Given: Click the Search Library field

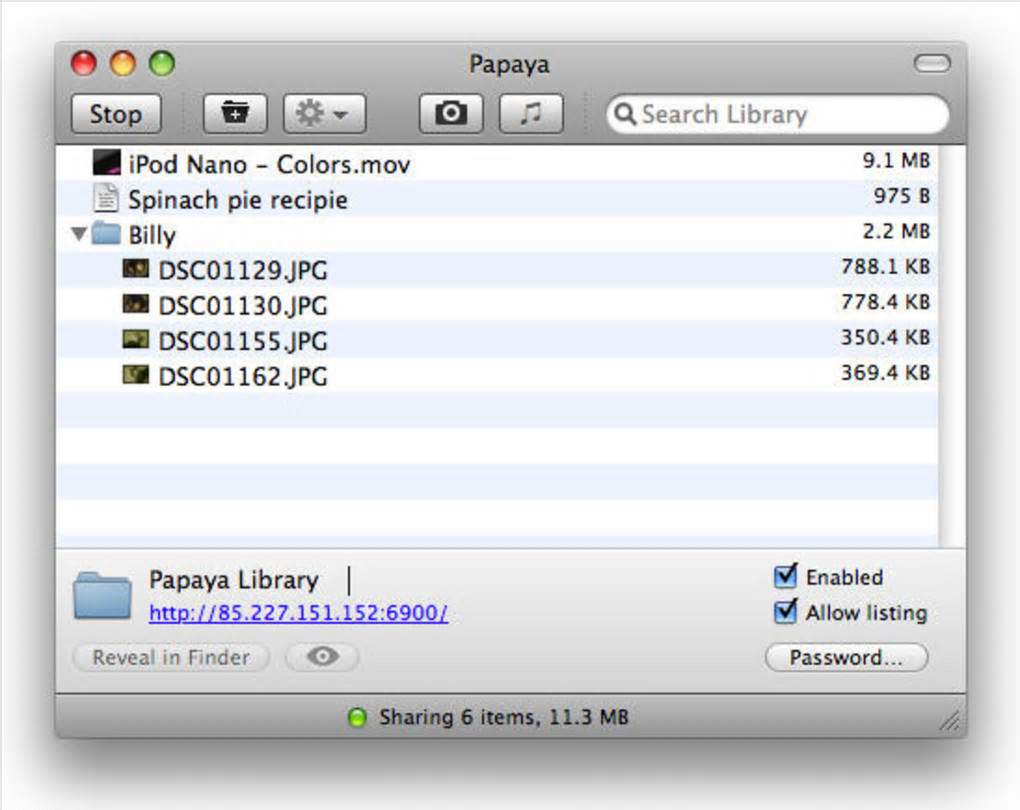Looking at the screenshot, I should point(777,115).
